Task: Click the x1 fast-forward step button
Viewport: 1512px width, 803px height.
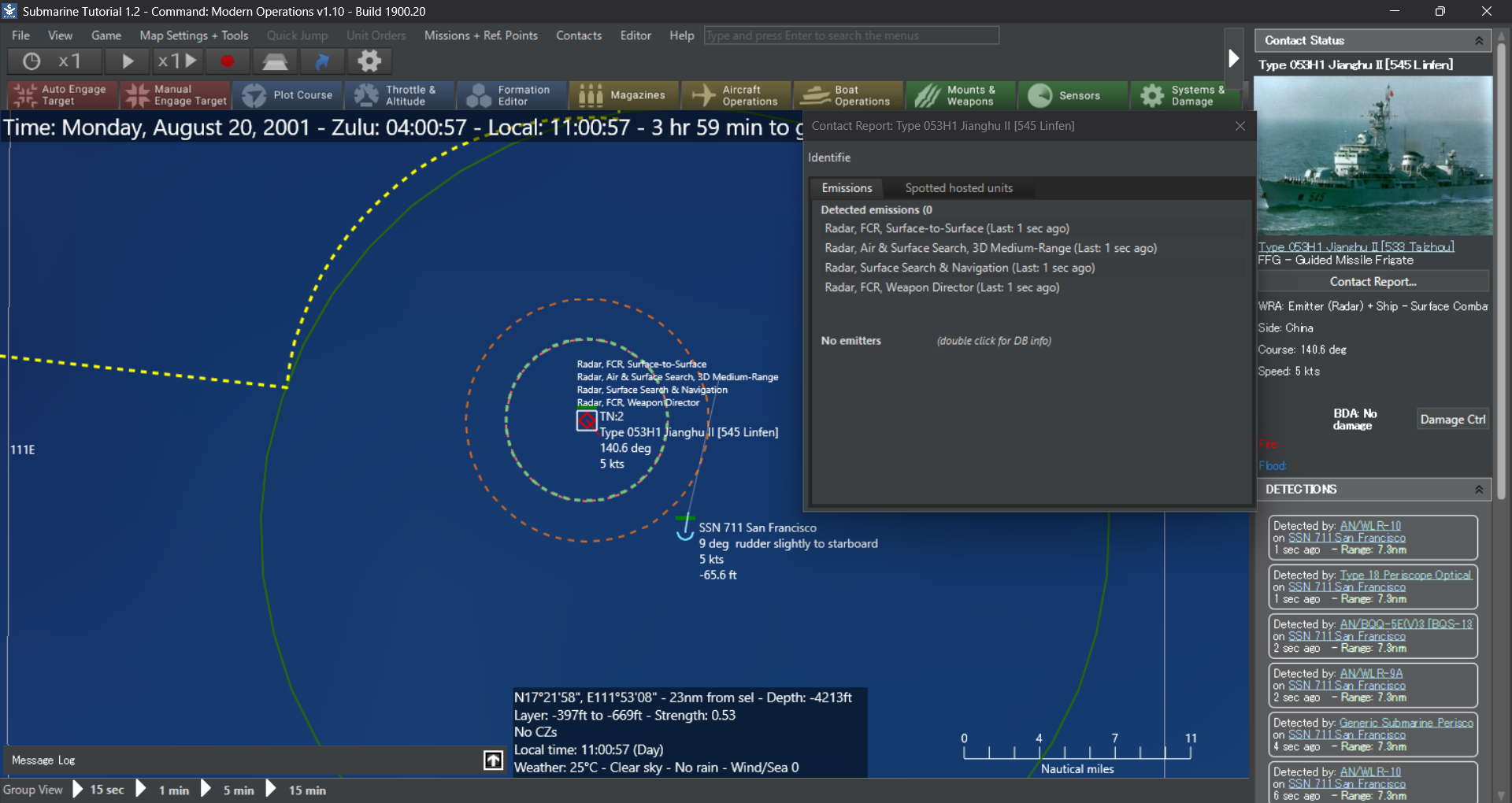Action: tap(176, 61)
